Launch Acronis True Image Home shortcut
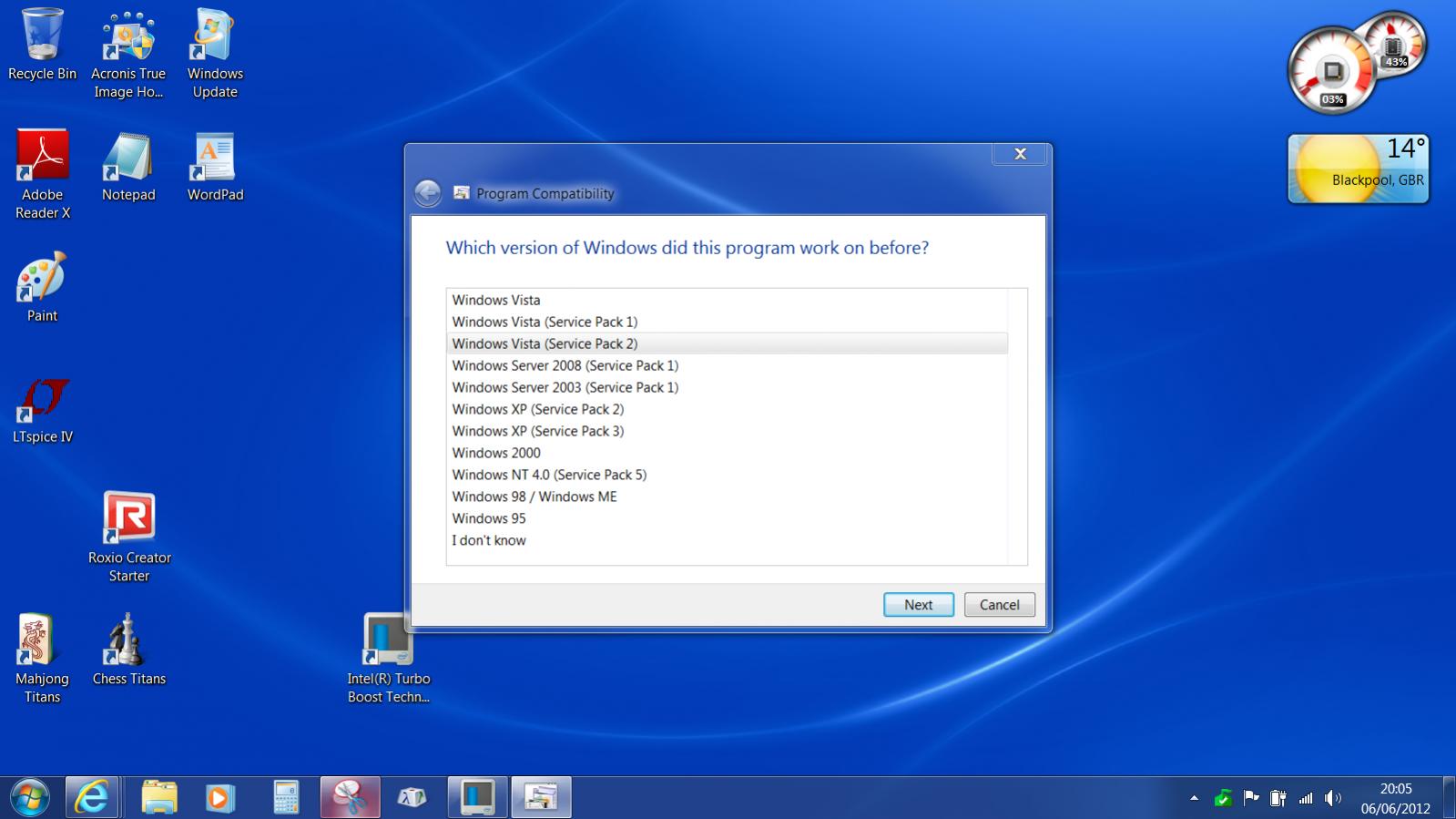 point(128,55)
